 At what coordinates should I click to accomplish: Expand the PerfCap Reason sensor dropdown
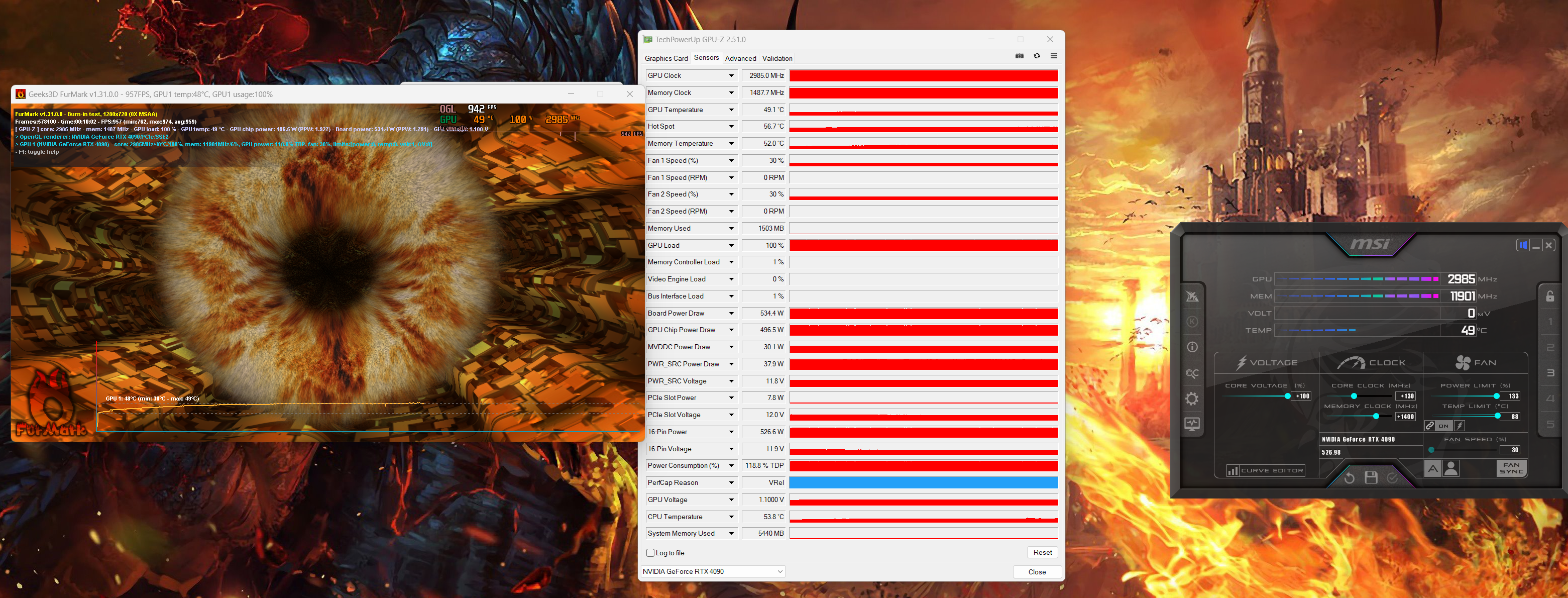click(731, 482)
